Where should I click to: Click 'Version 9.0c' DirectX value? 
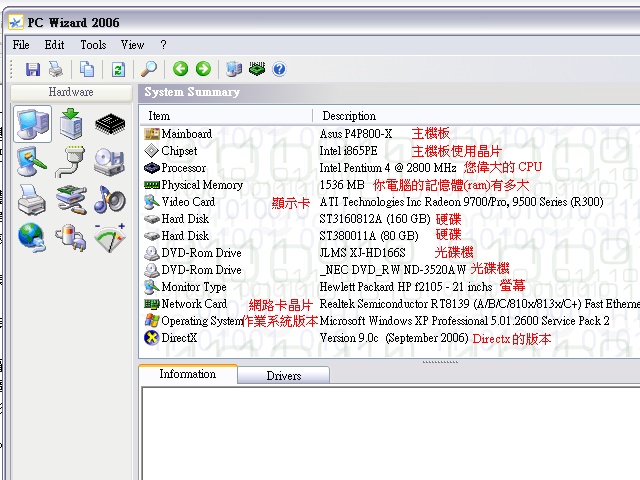point(349,338)
